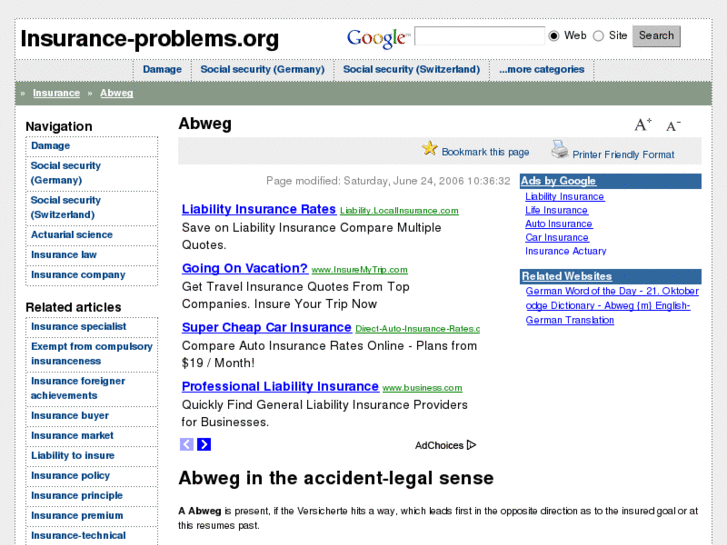Image resolution: width=727 pixels, height=545 pixels.
Task: Open Social security (Switzerland) top menu
Action: pyautogui.click(x=411, y=70)
